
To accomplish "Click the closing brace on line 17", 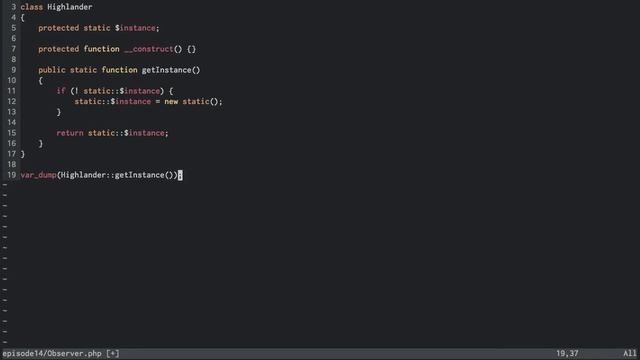I will point(22,154).
